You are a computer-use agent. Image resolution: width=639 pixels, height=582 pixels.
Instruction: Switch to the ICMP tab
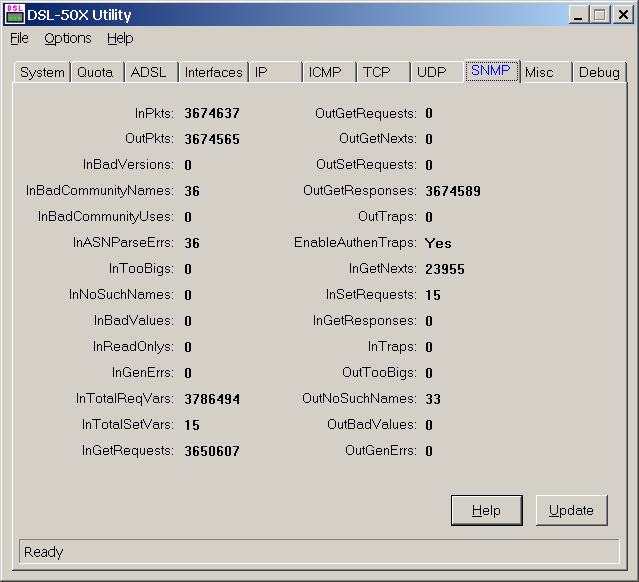[x=329, y=72]
